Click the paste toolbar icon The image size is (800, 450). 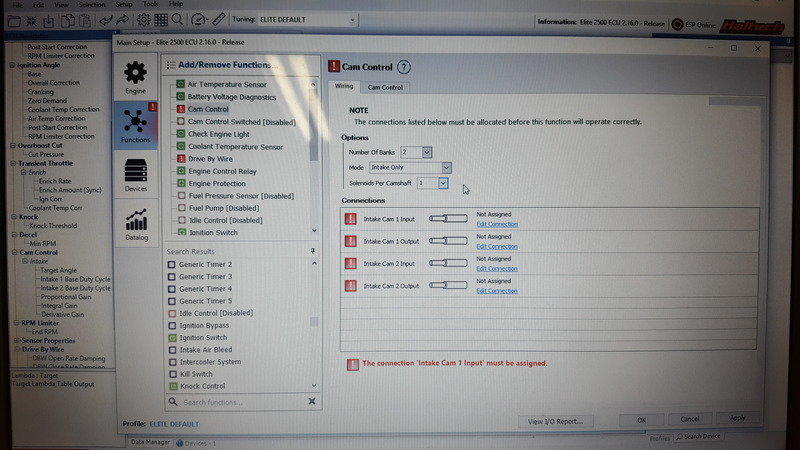(x=85, y=20)
